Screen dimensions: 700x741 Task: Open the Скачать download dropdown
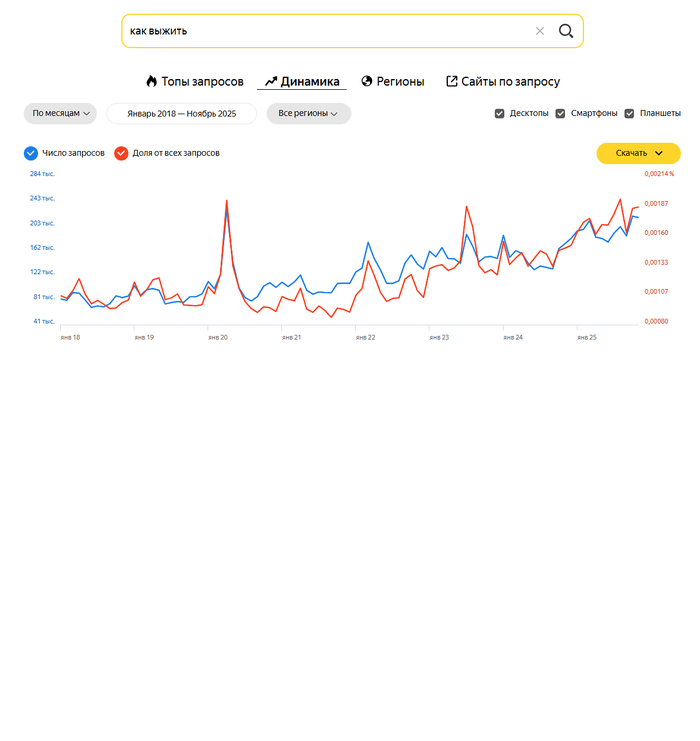click(638, 153)
